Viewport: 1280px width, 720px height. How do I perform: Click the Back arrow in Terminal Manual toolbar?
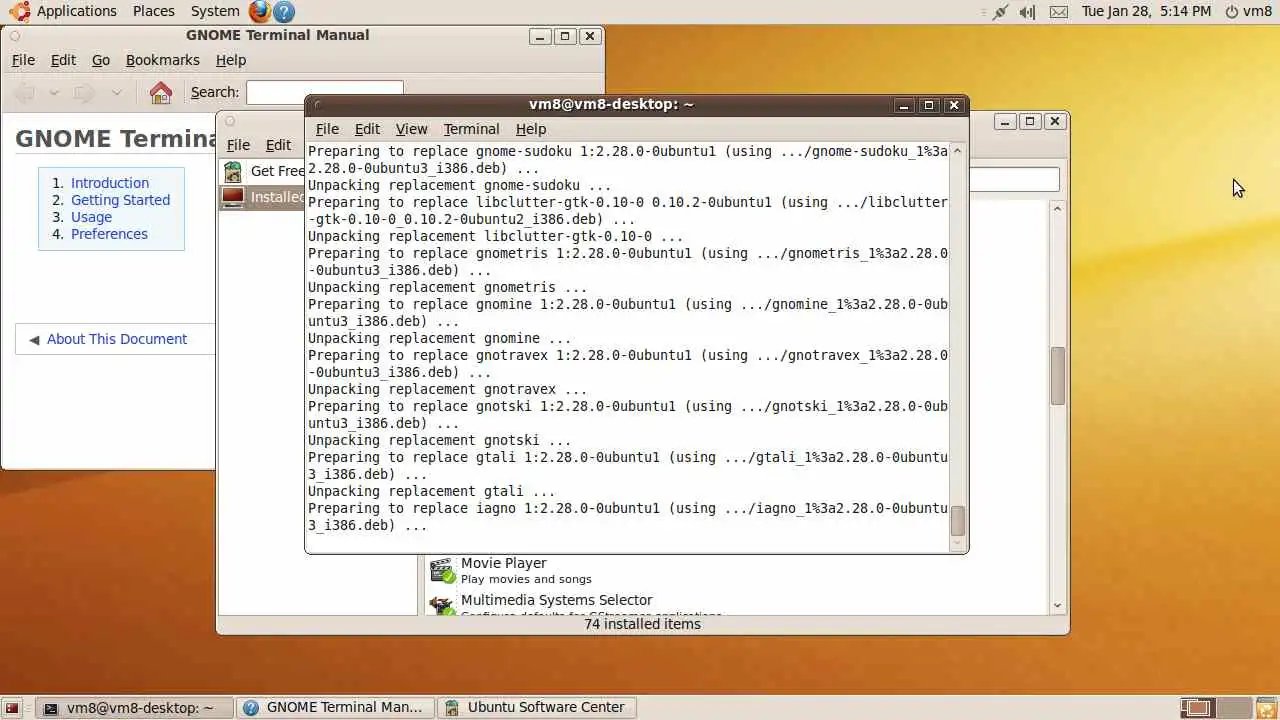25,93
